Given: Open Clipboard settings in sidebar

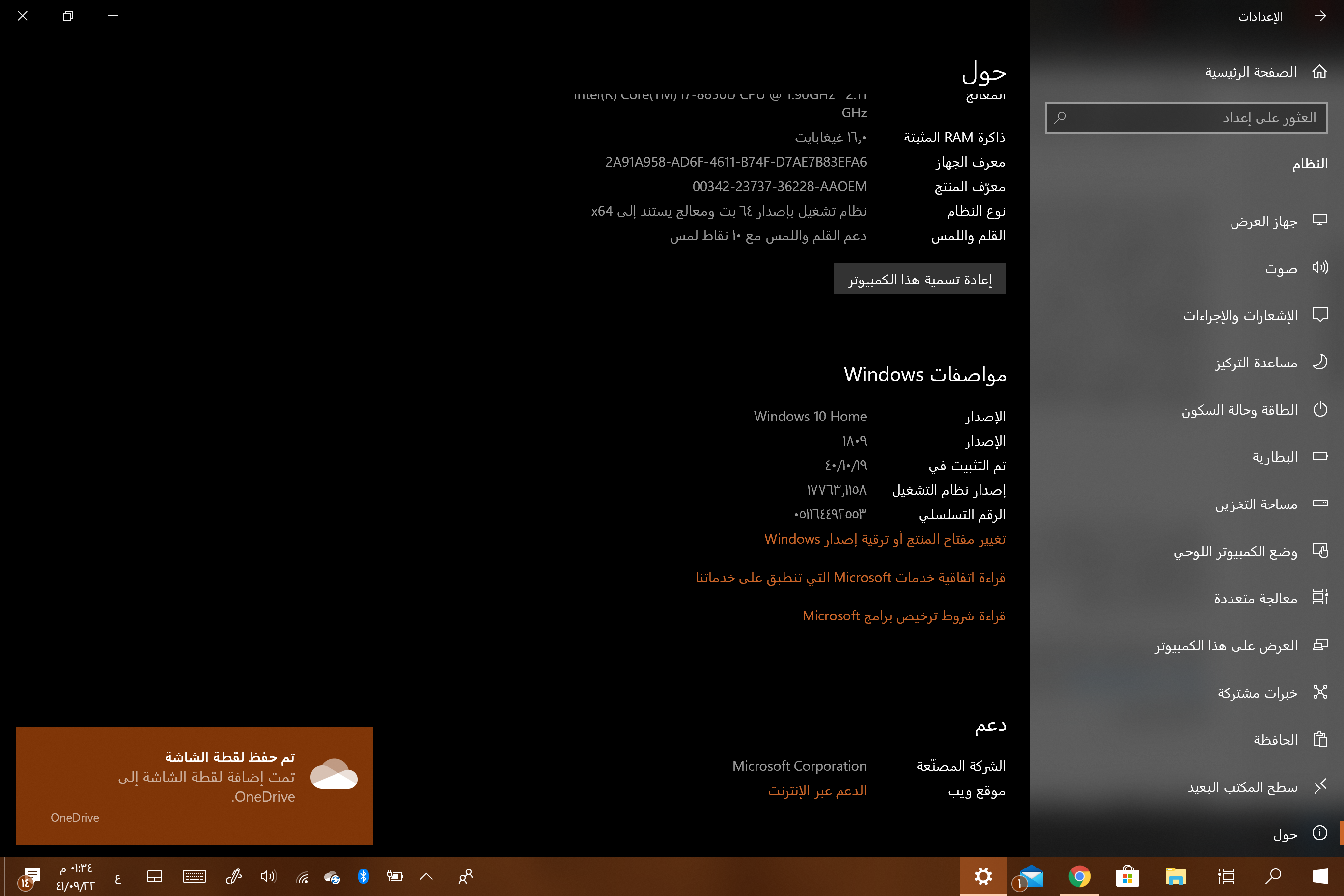Looking at the screenshot, I should click(x=1275, y=740).
